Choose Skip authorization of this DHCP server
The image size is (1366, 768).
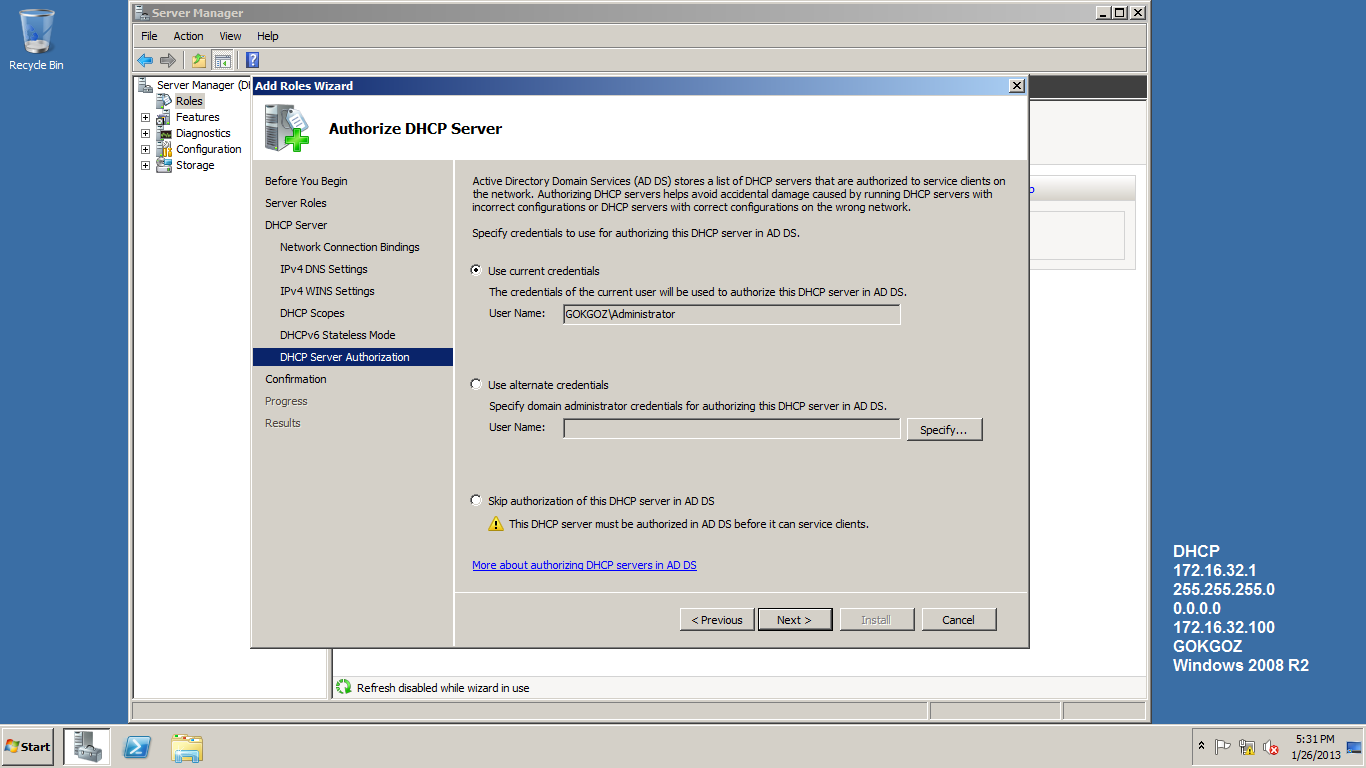tap(476, 500)
